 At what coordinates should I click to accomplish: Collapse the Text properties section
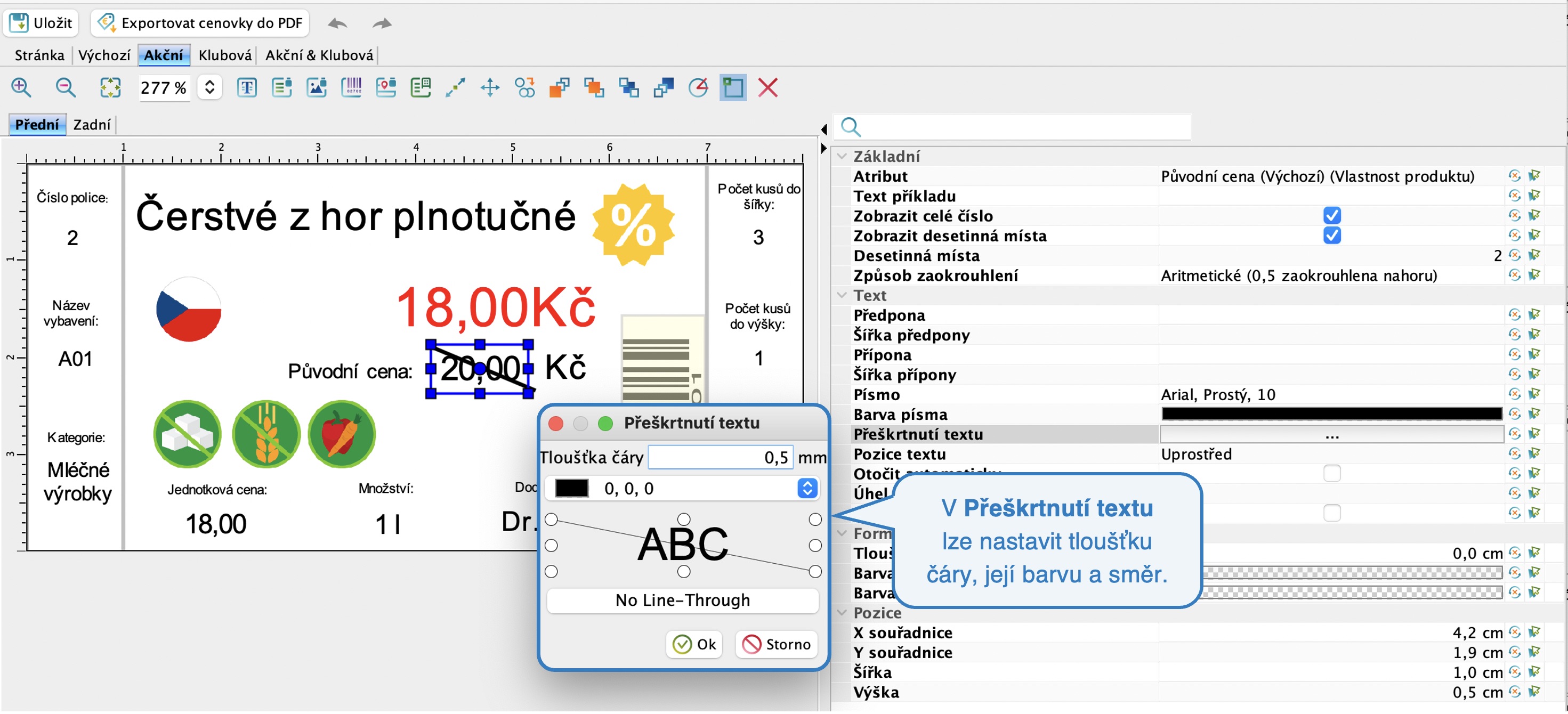coord(843,296)
